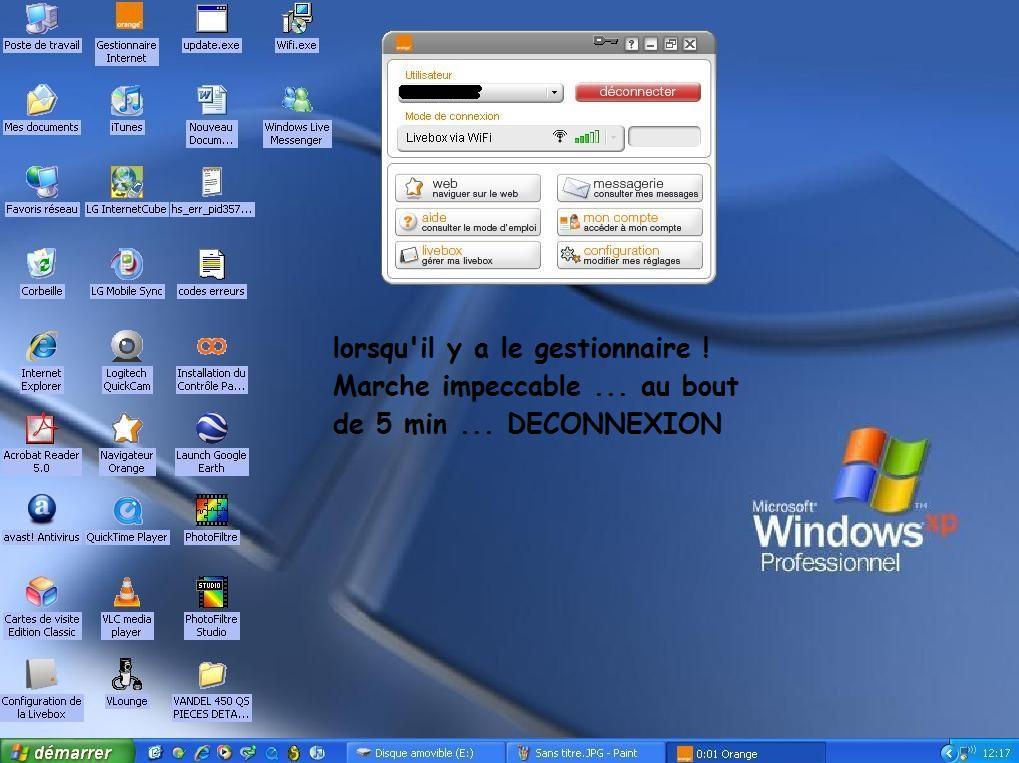The height and width of the screenshot is (763, 1019).
Task: Open help via the question mark title button
Action: coord(632,44)
